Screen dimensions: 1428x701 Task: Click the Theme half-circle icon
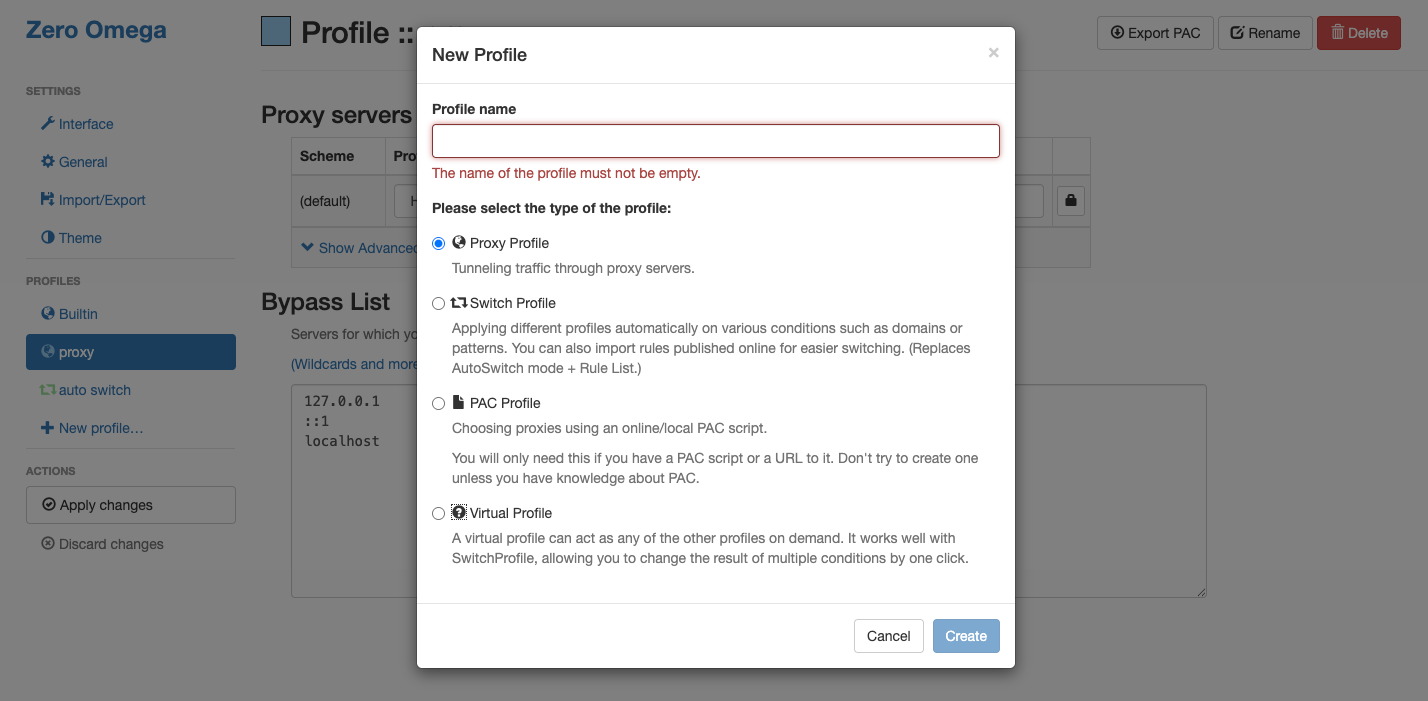click(x=47, y=238)
